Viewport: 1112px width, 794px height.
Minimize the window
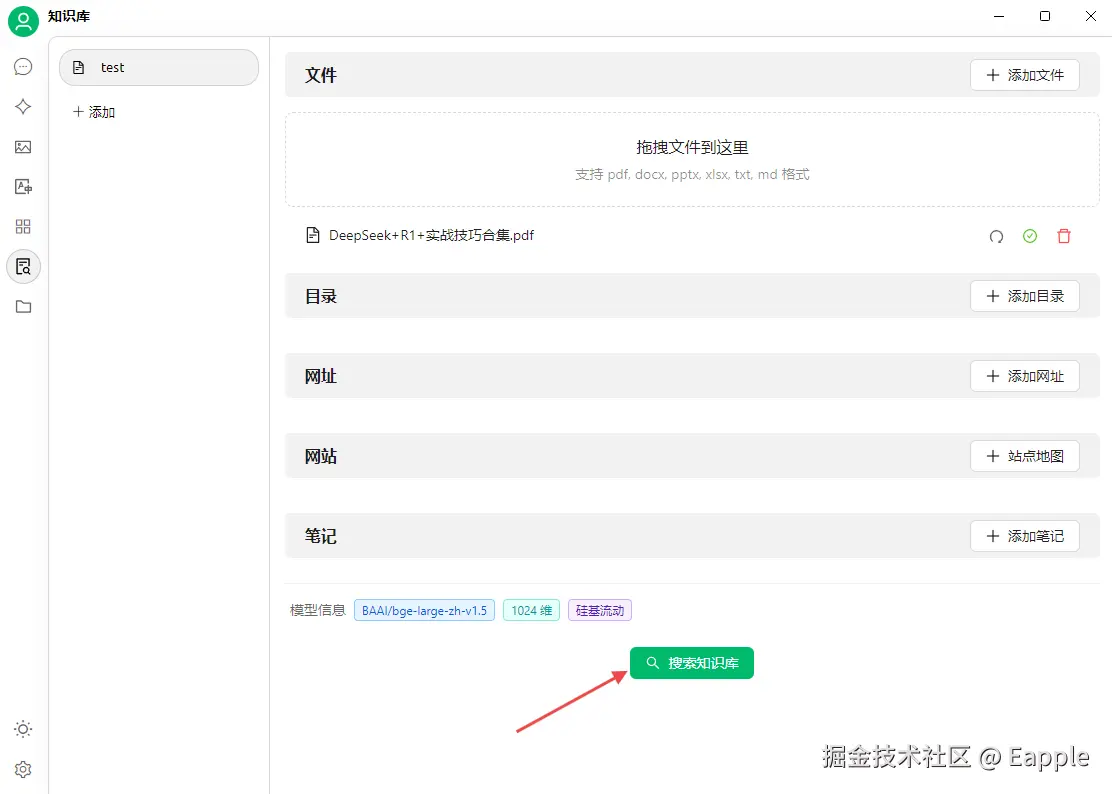[999, 16]
